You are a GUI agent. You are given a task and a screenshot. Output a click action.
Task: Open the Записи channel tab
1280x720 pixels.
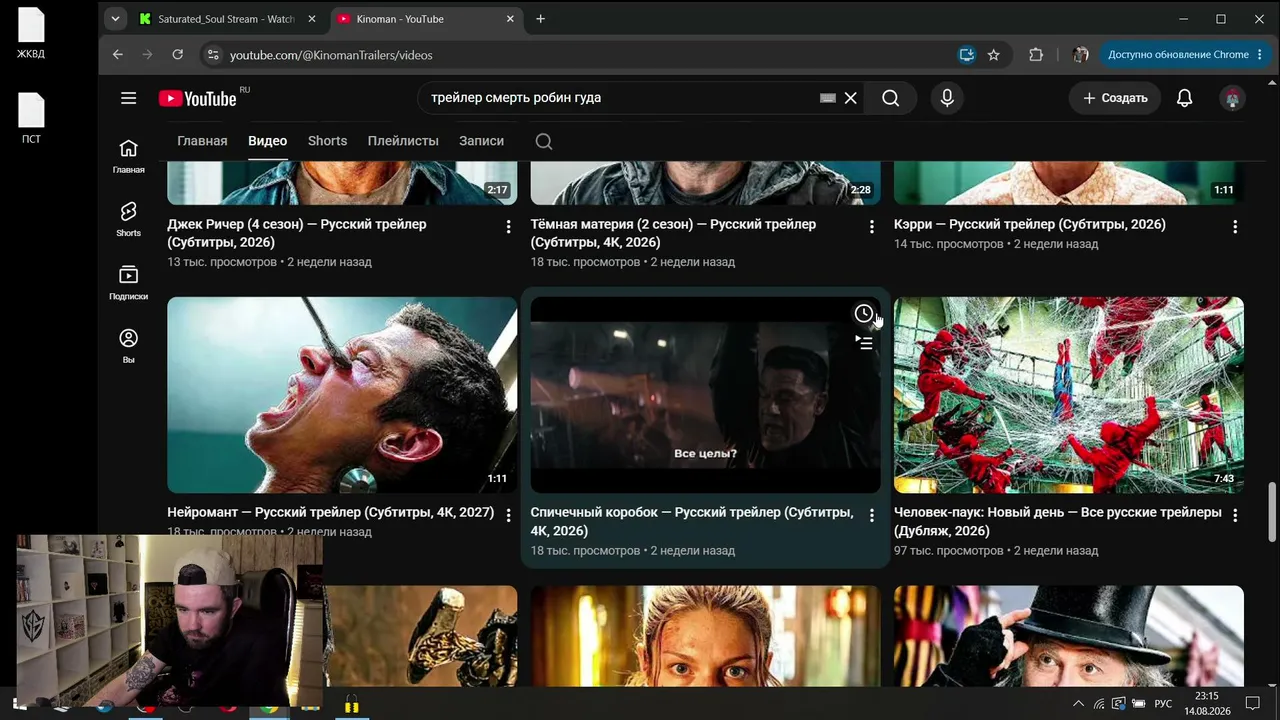pyautogui.click(x=481, y=141)
